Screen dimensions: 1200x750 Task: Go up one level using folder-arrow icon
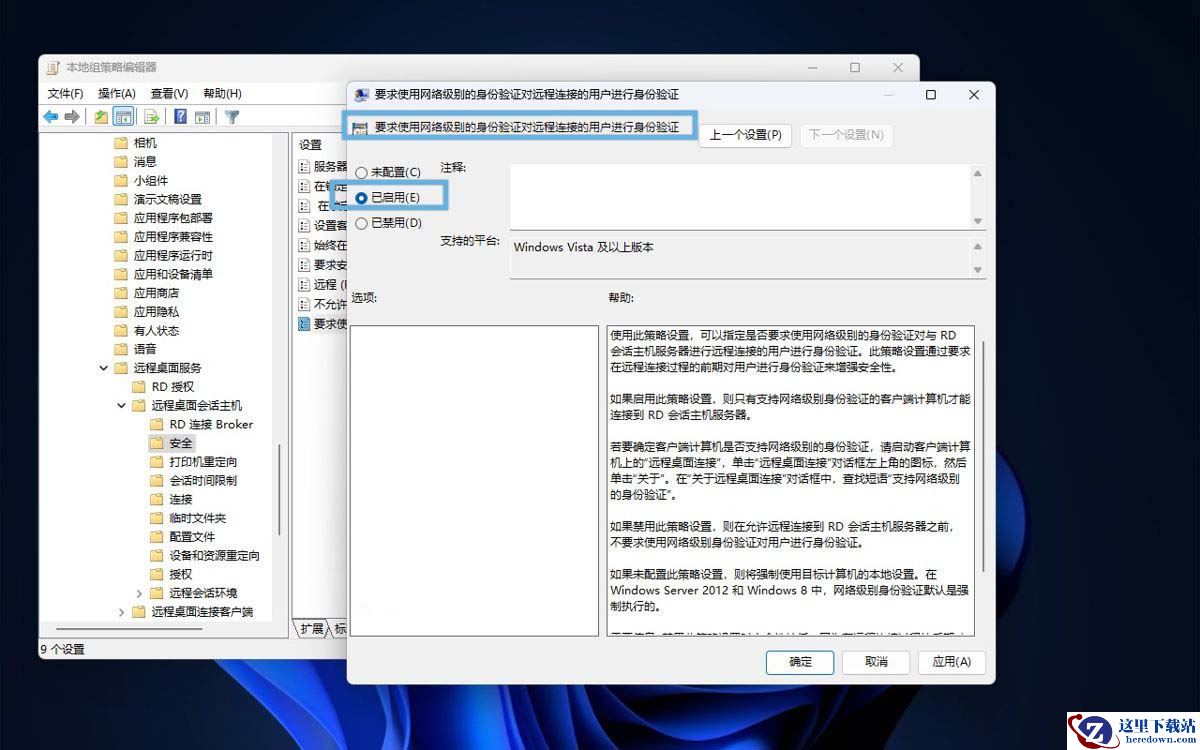click(101, 117)
